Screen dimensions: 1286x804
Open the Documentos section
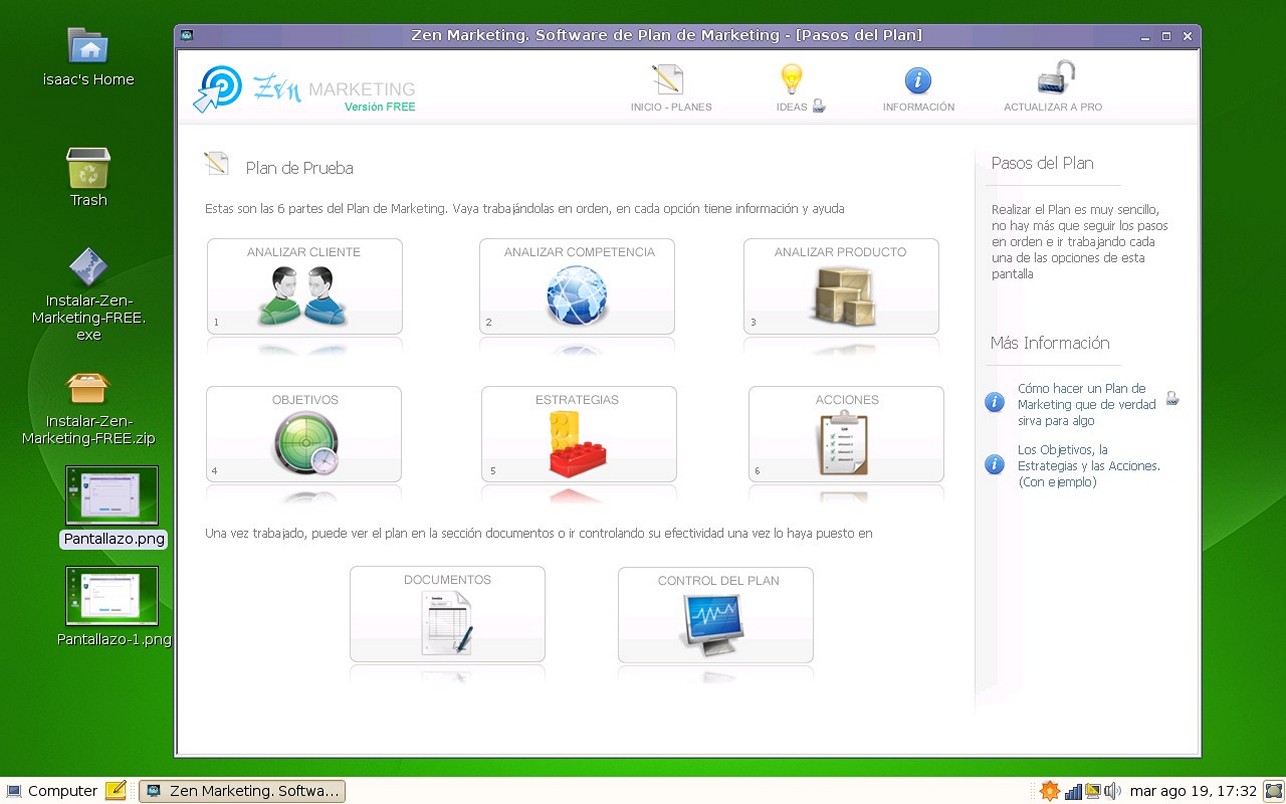point(447,614)
